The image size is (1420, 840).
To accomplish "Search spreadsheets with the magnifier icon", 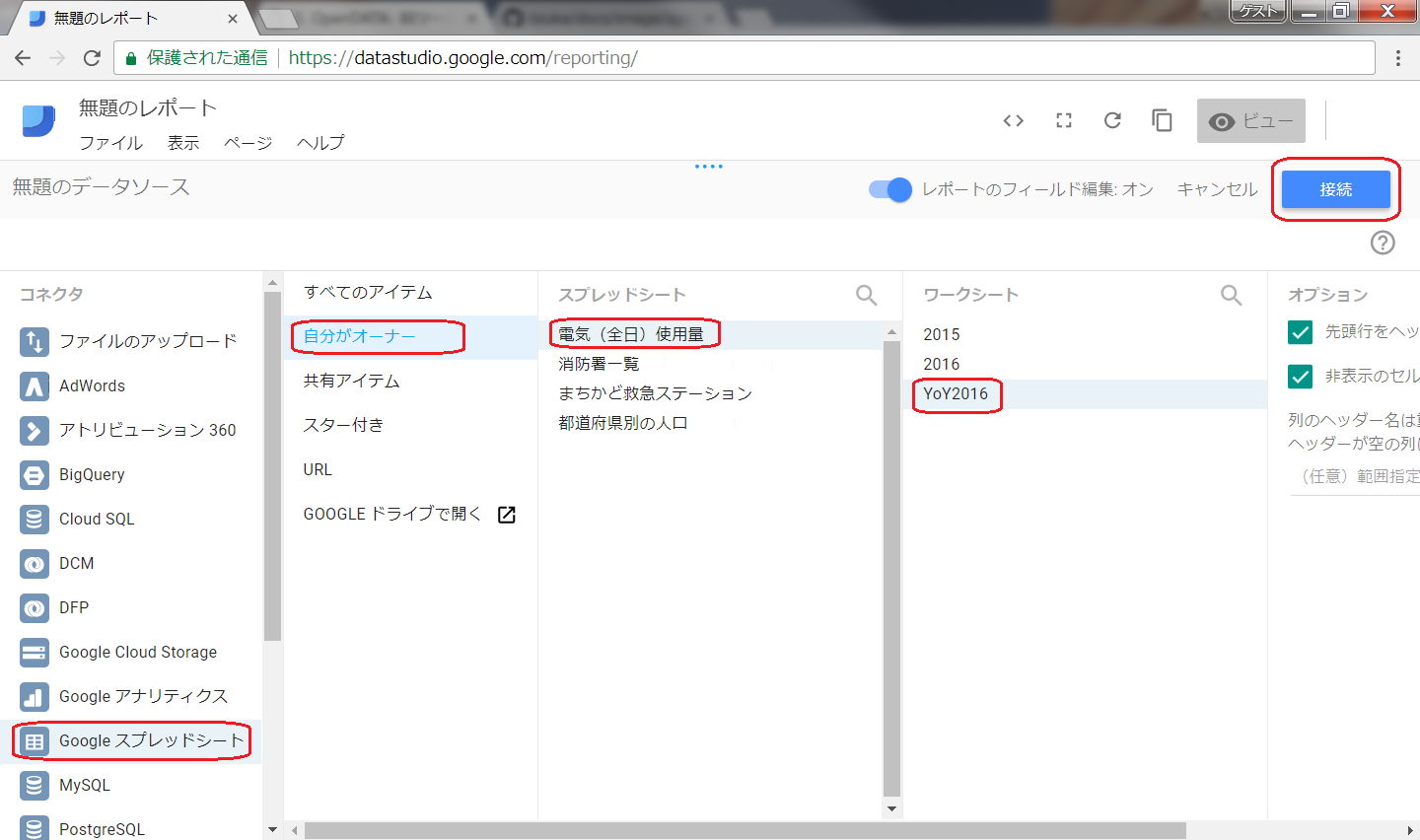I will pos(866,295).
